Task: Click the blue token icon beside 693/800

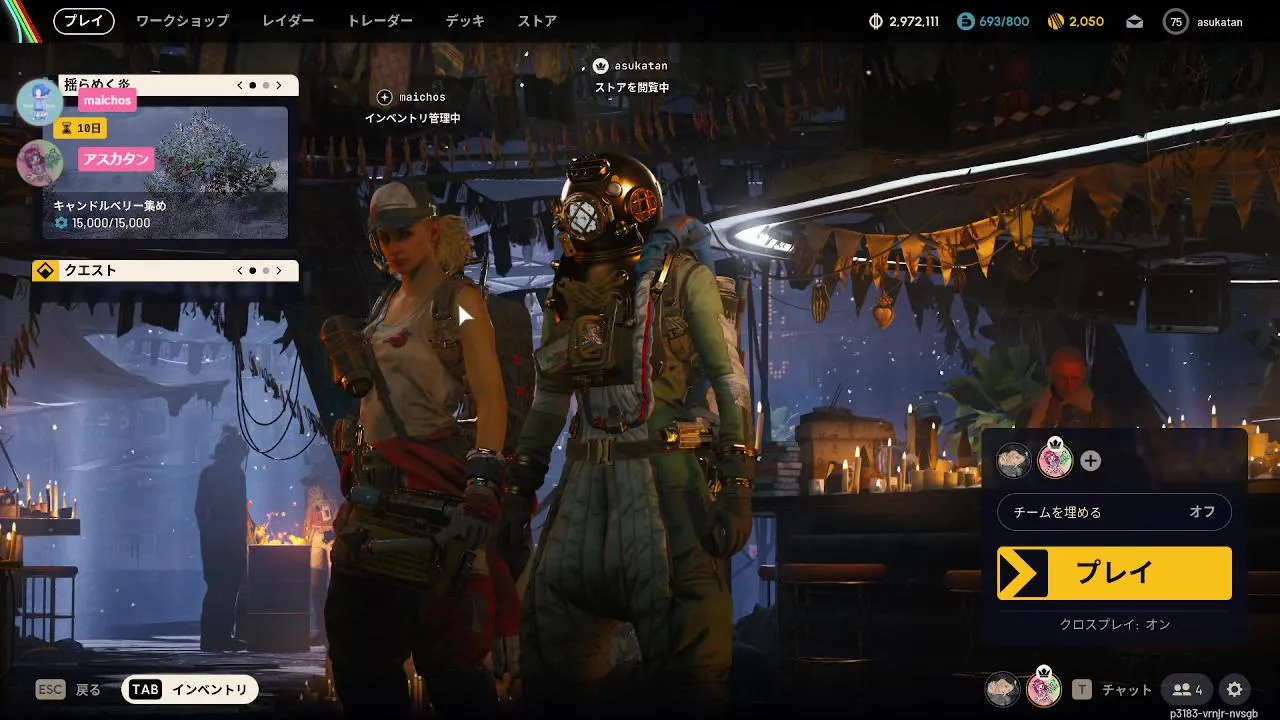Action: (965, 21)
